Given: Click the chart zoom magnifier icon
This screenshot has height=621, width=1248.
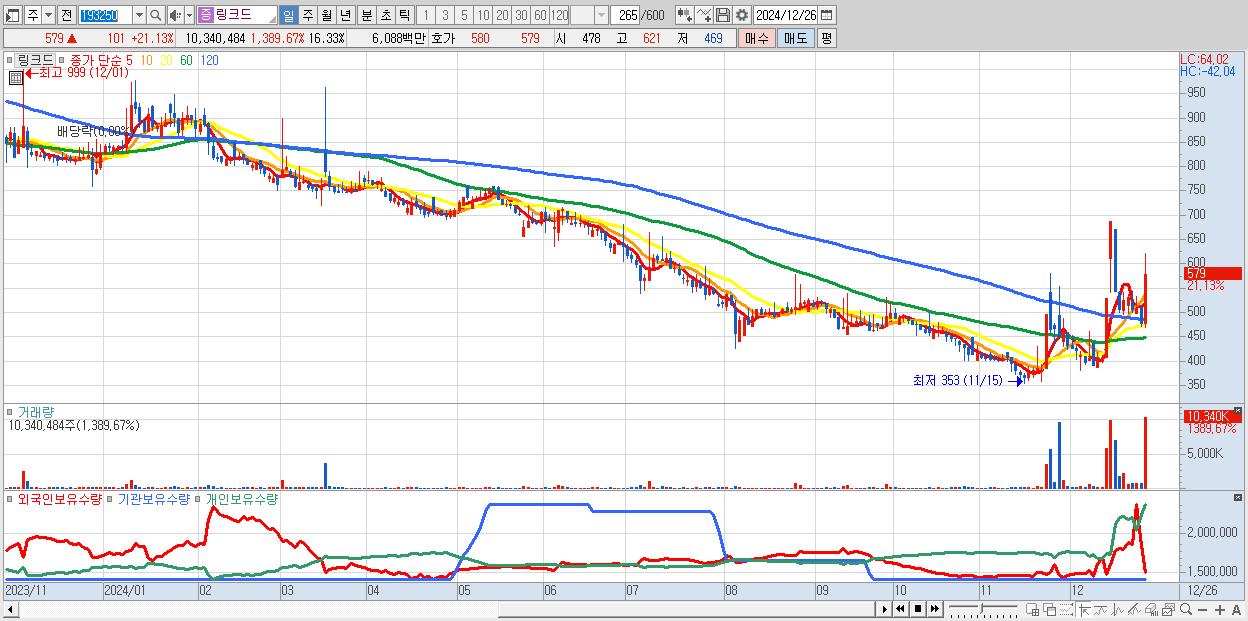Looking at the screenshot, I should [x=1186, y=609].
